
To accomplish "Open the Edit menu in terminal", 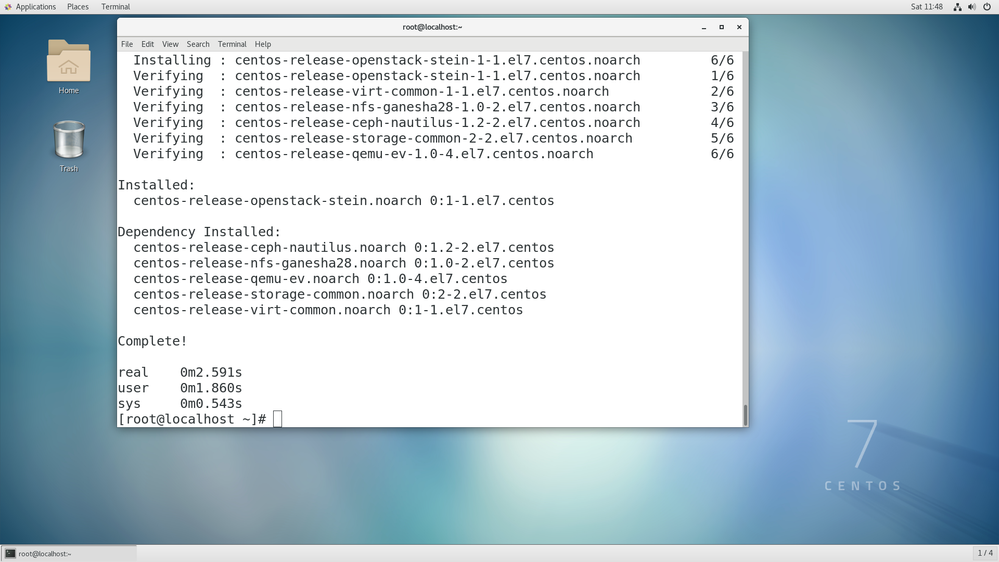I will coord(147,44).
